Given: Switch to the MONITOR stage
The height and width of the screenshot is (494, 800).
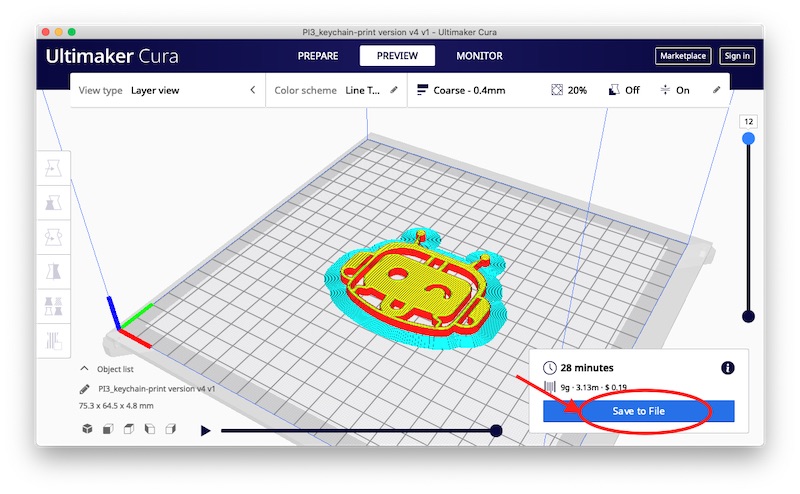Looking at the screenshot, I should coord(479,56).
